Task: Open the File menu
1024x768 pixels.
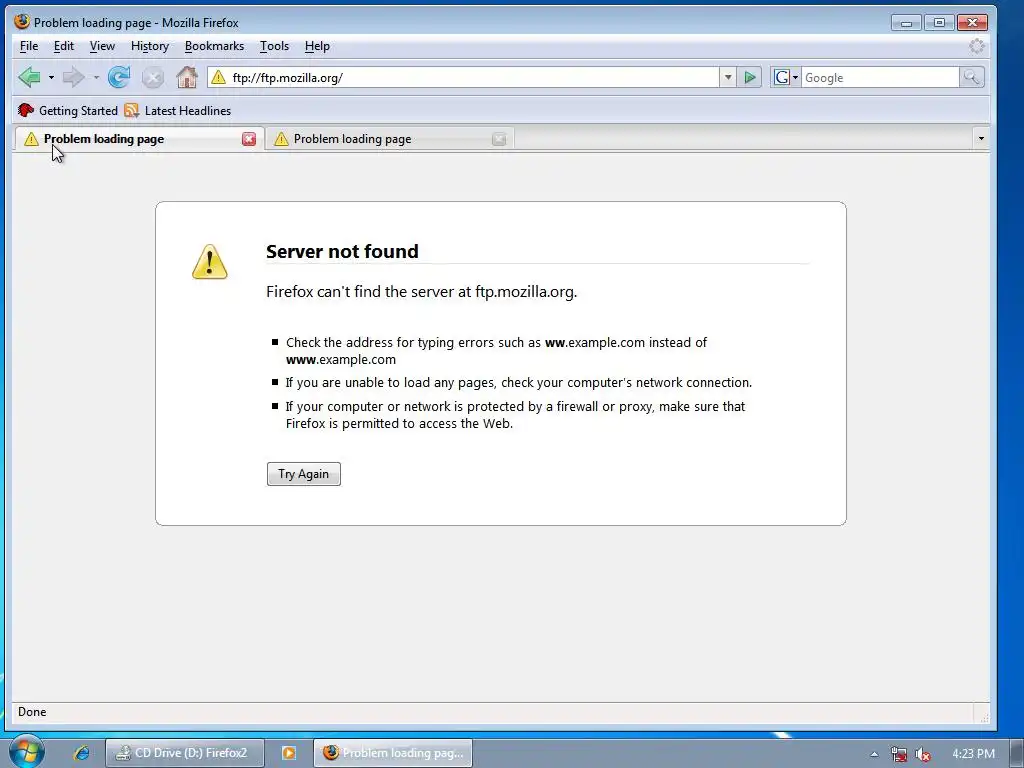Action: 29,46
